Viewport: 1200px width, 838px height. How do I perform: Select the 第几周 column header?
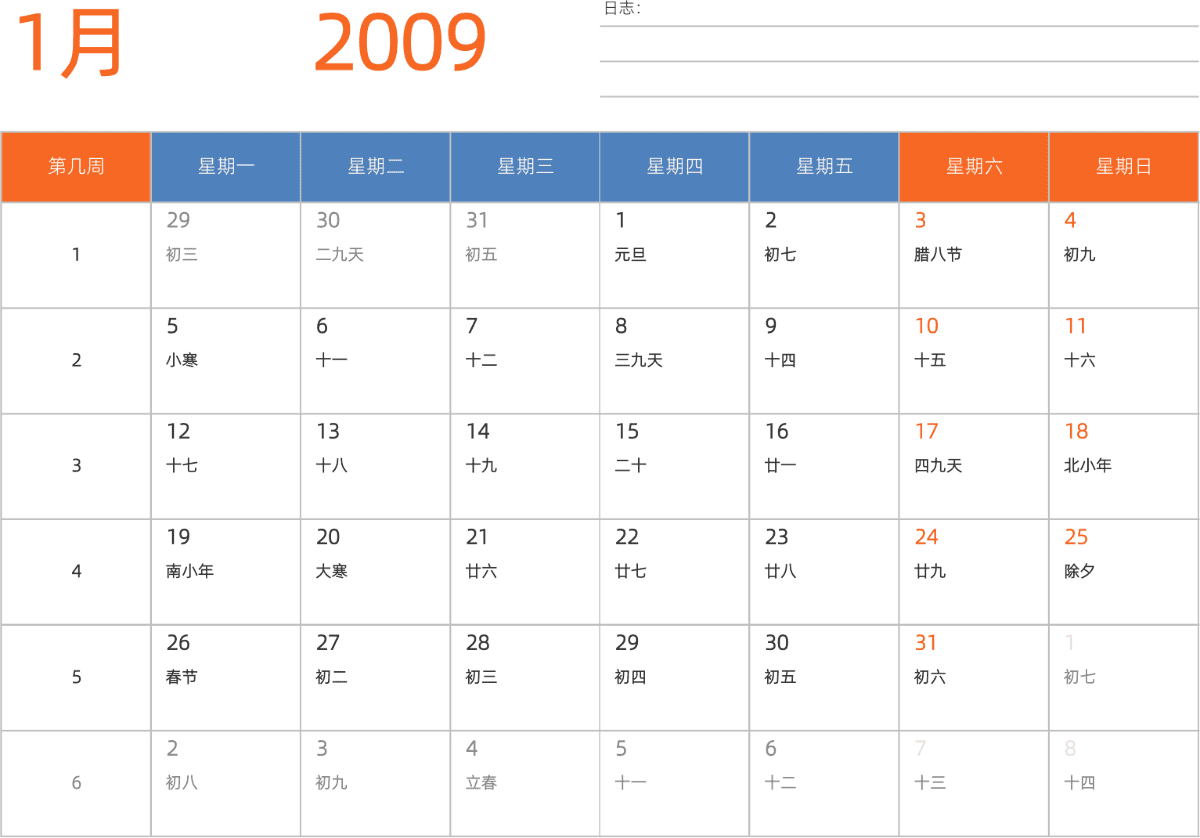point(76,167)
